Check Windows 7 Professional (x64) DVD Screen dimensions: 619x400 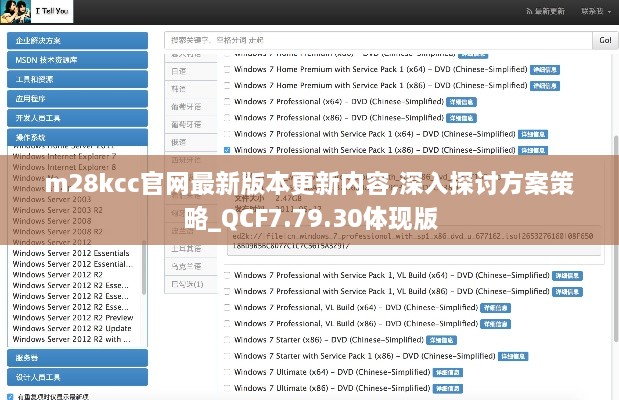pos(227,102)
